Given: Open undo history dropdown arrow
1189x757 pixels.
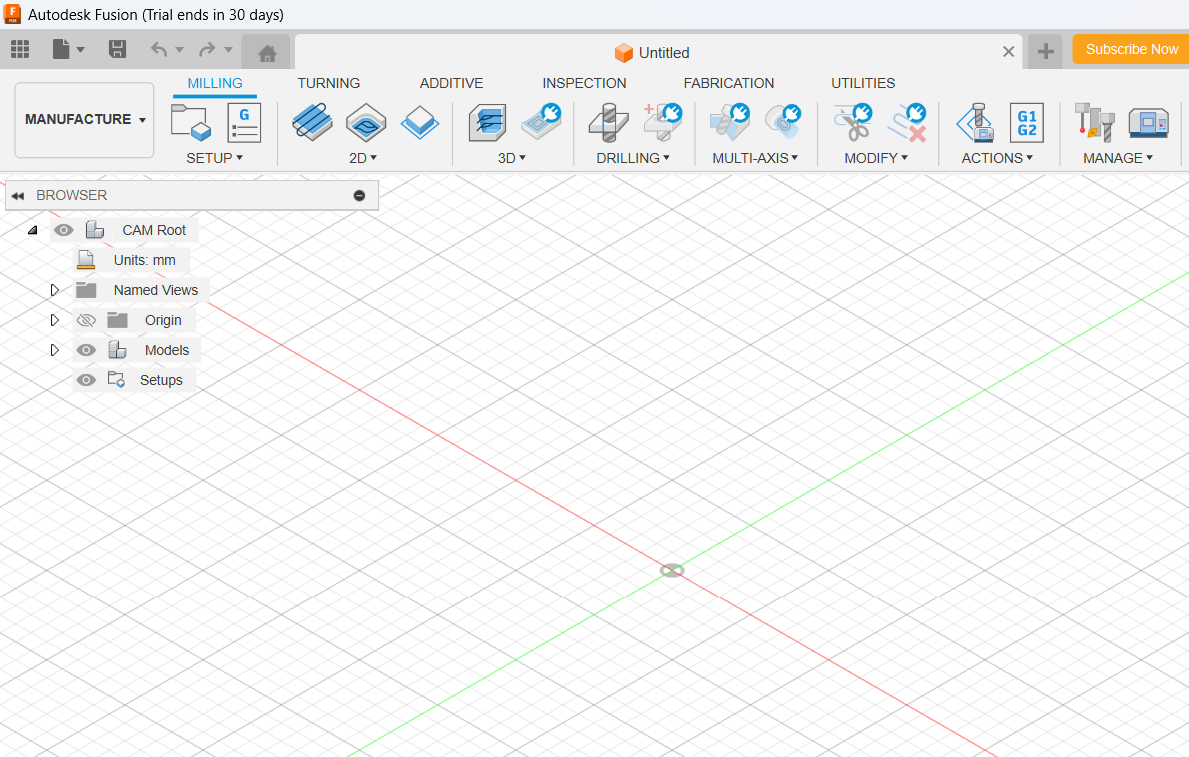Looking at the screenshot, I should click(180, 50).
